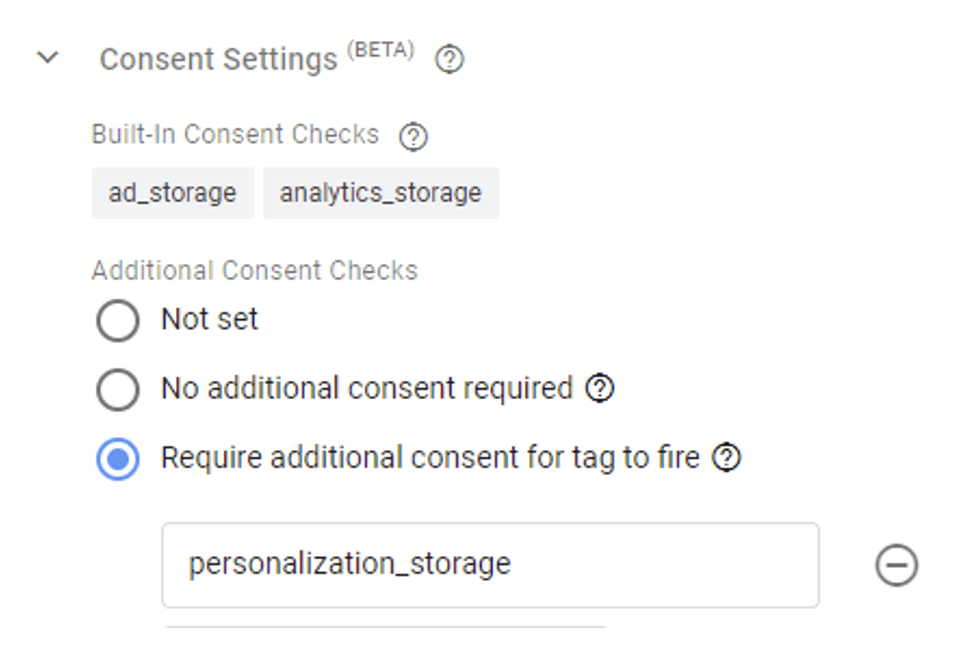Select the Not set radio button
964x664 pixels.
coord(117,320)
